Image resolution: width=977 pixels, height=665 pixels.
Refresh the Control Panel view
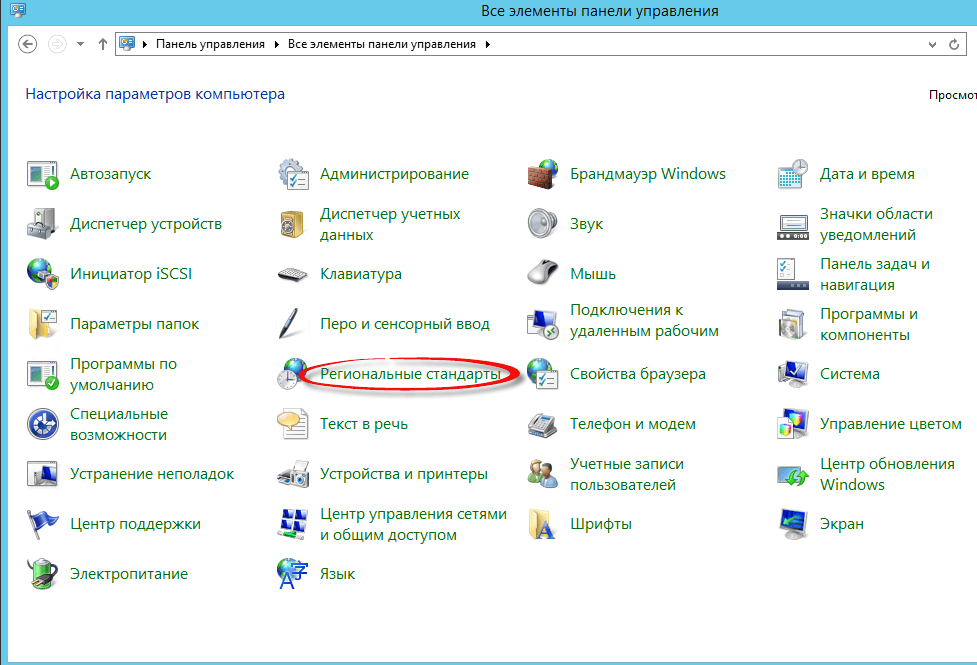coord(954,45)
